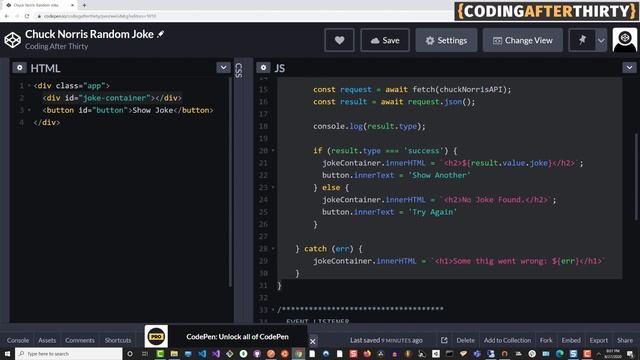The height and width of the screenshot is (360, 640).
Task: Open Embed options
Action: coord(571,340)
